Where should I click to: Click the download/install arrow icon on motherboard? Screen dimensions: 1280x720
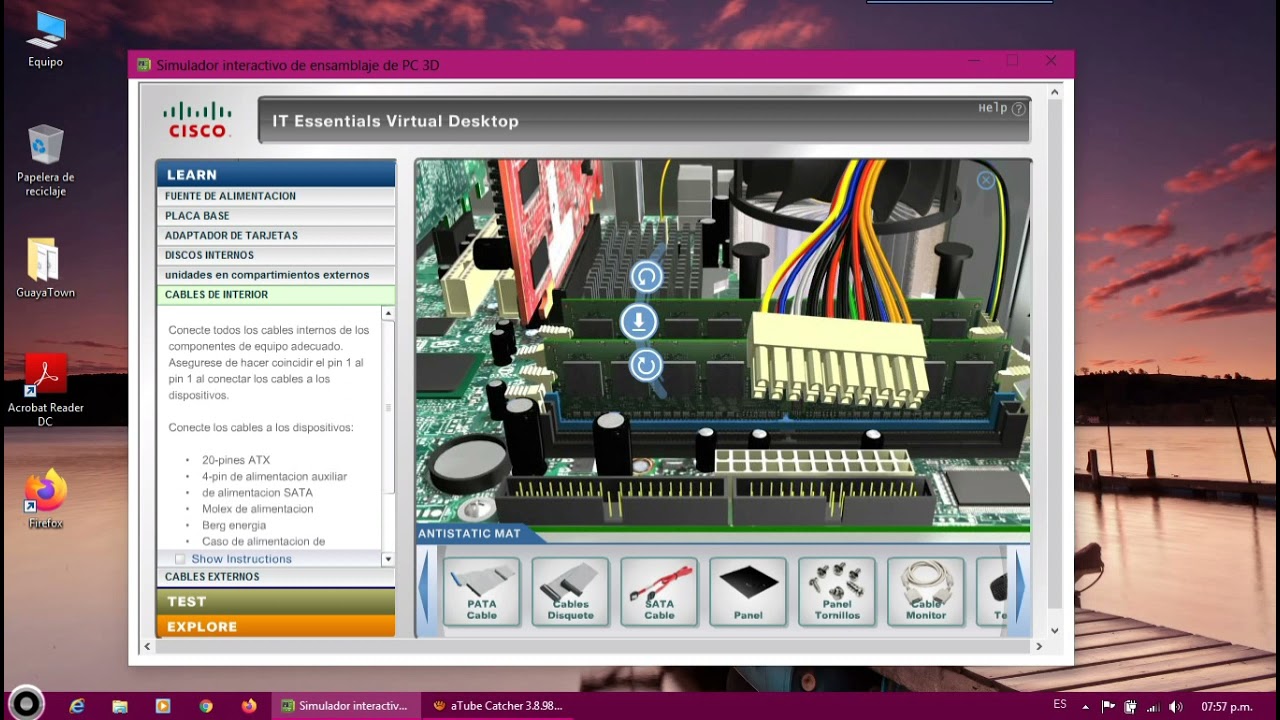point(639,322)
